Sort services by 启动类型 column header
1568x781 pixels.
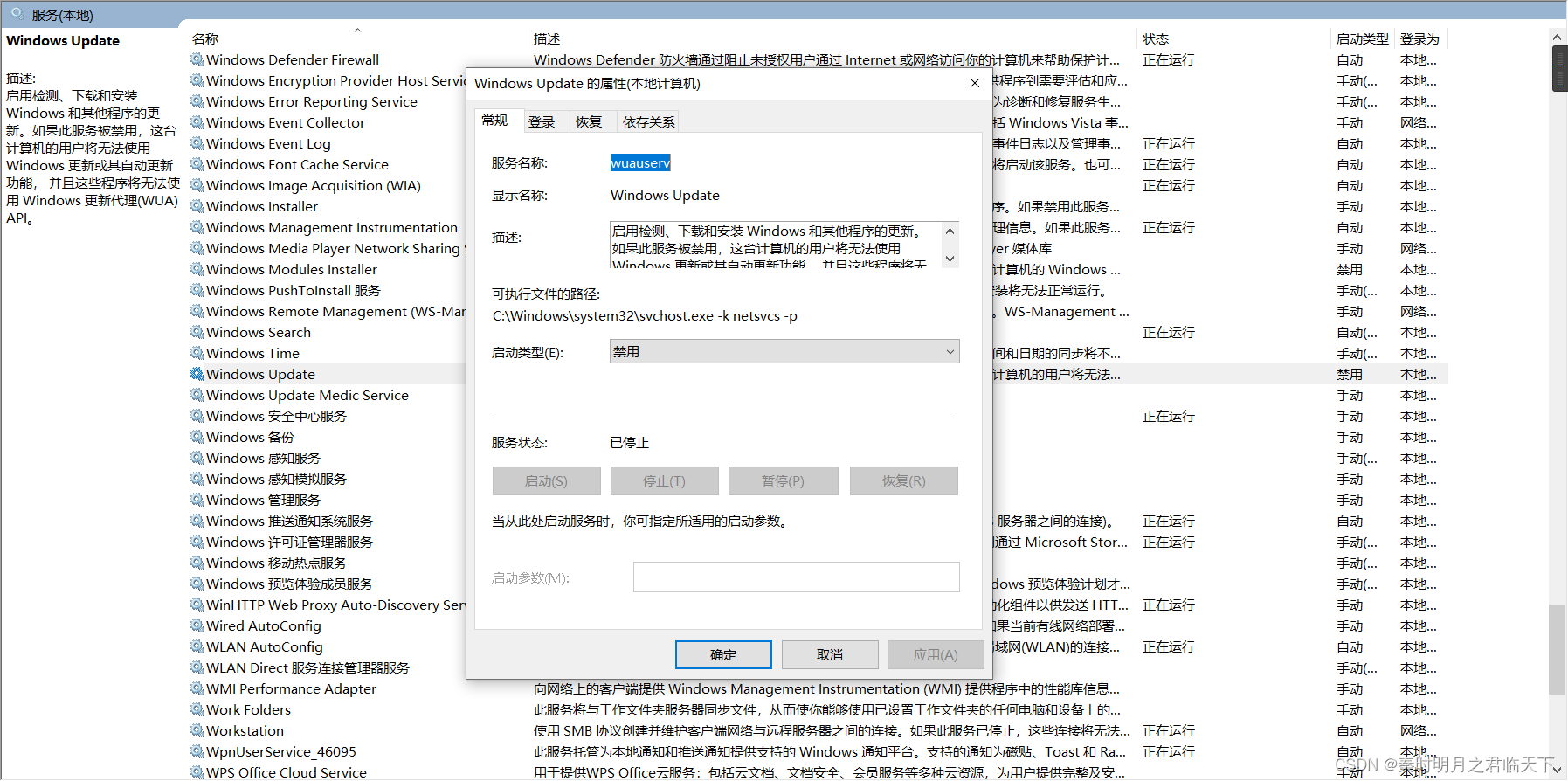click(1363, 38)
